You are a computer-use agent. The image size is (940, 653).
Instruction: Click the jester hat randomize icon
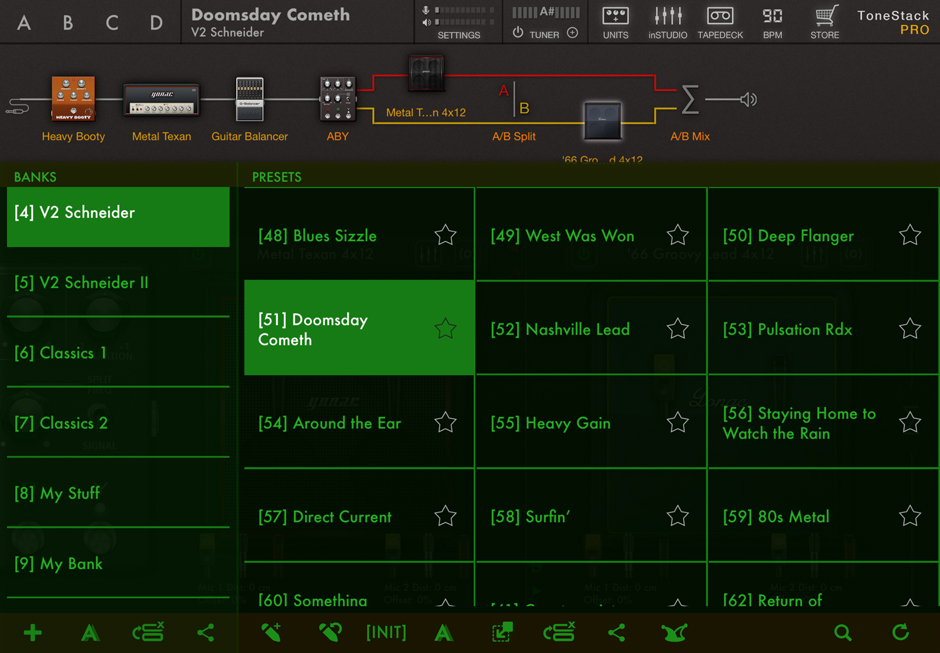click(x=674, y=633)
